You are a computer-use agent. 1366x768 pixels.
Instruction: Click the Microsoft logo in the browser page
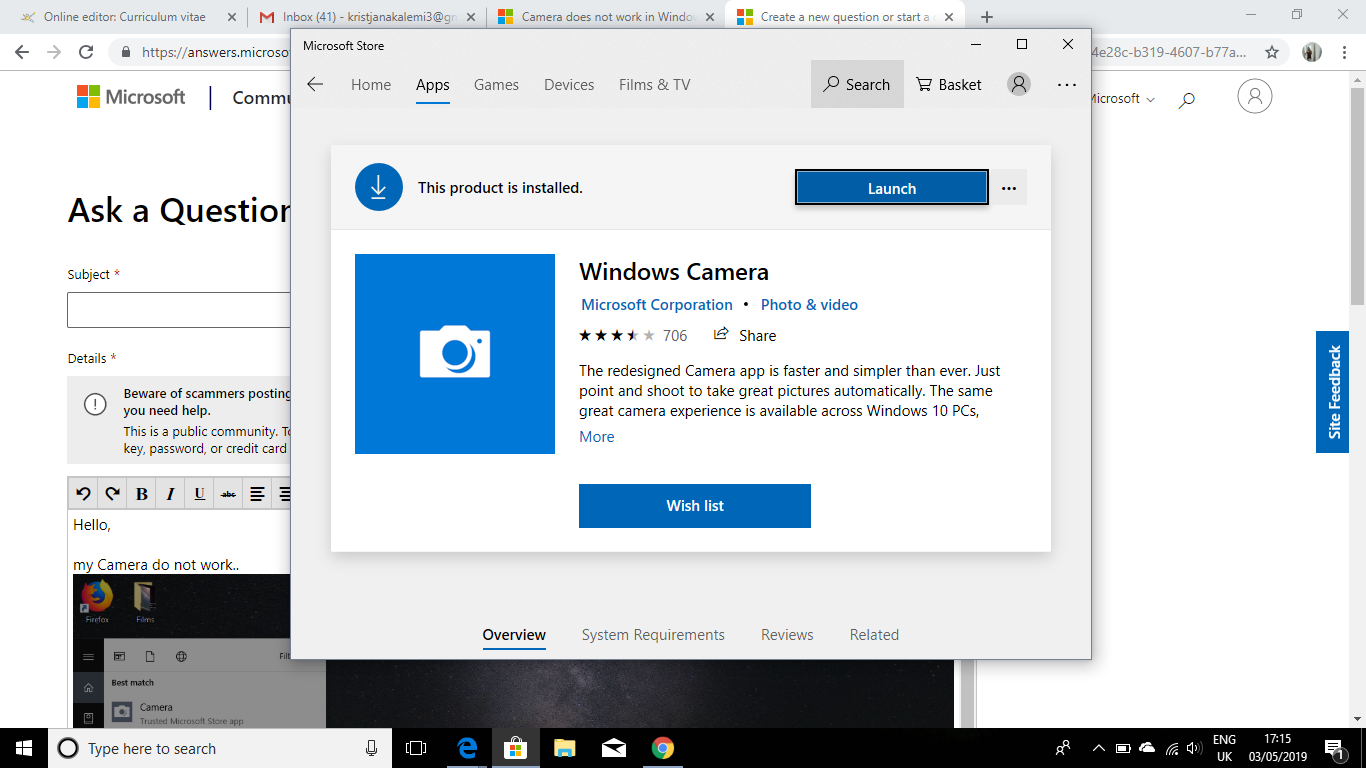point(131,97)
